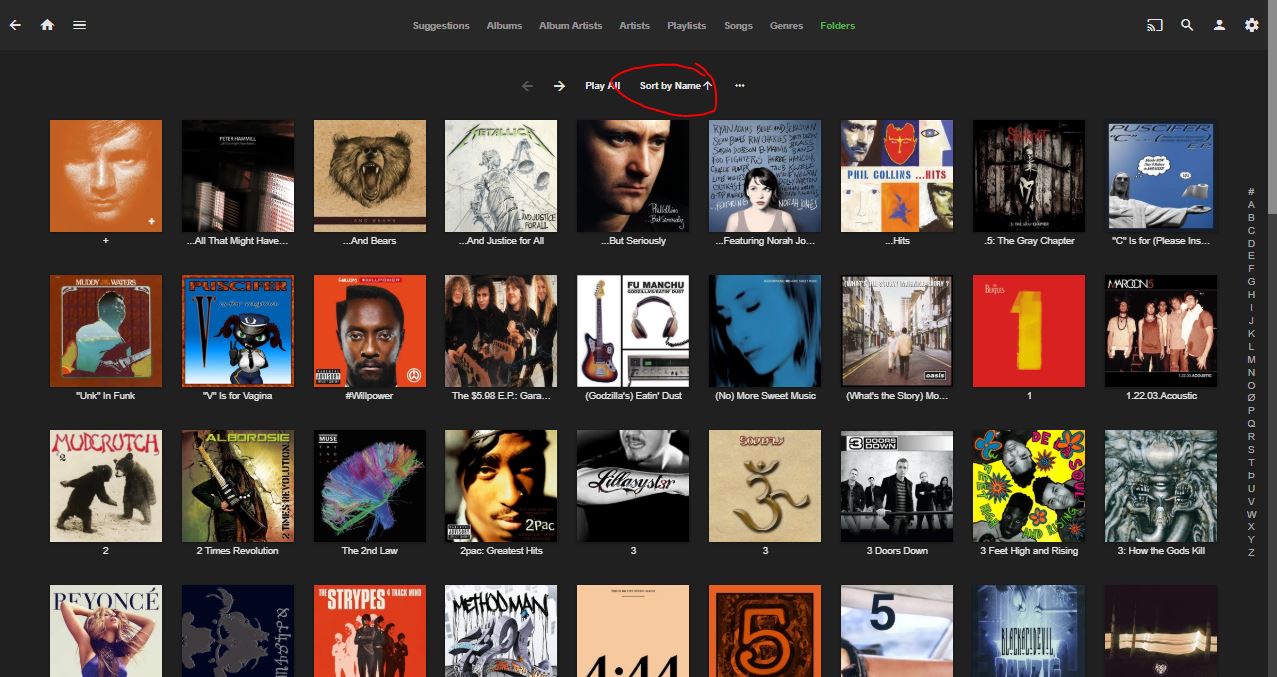1277x677 pixels.
Task: Click the 'The $5.98 E.P.: Gara...' title
Action: [501, 396]
